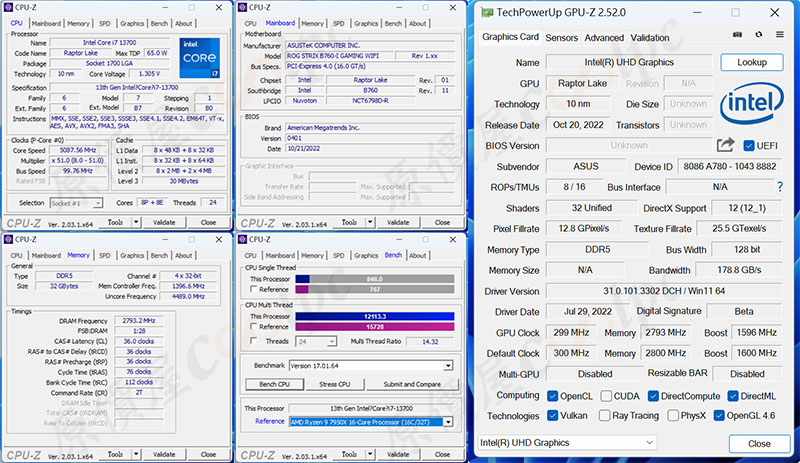The width and height of the screenshot is (800, 463).
Task: Click Validate in the CPU tab window
Action: point(164,223)
